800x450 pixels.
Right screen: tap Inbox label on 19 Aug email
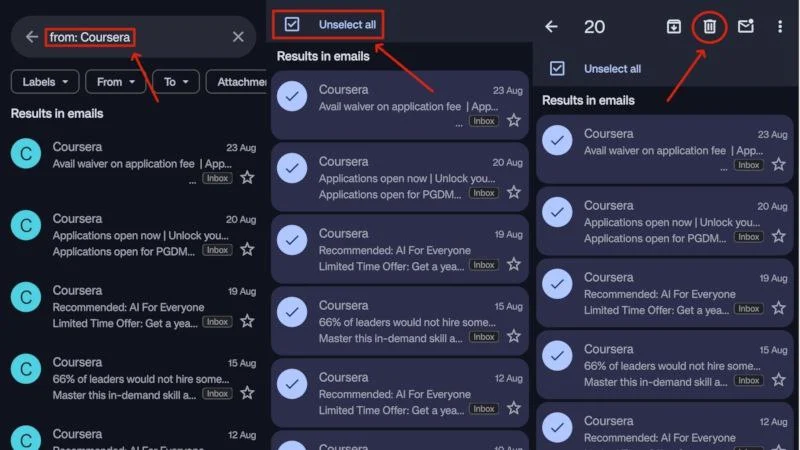click(x=748, y=309)
